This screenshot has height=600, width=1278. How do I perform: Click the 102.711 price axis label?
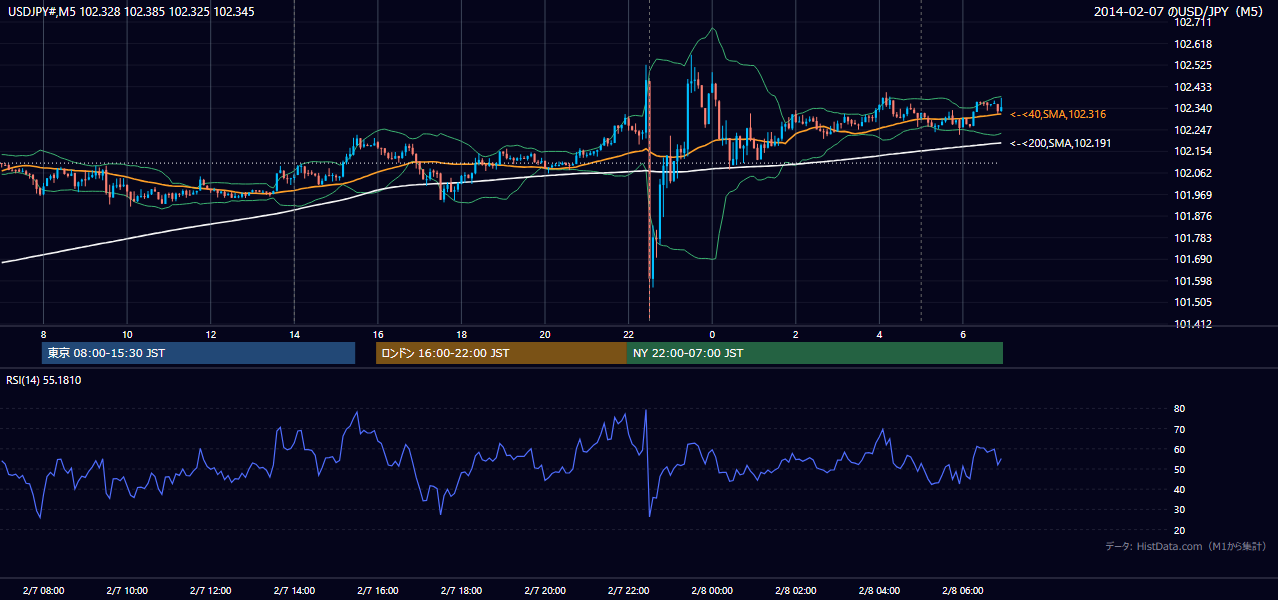point(1193,22)
